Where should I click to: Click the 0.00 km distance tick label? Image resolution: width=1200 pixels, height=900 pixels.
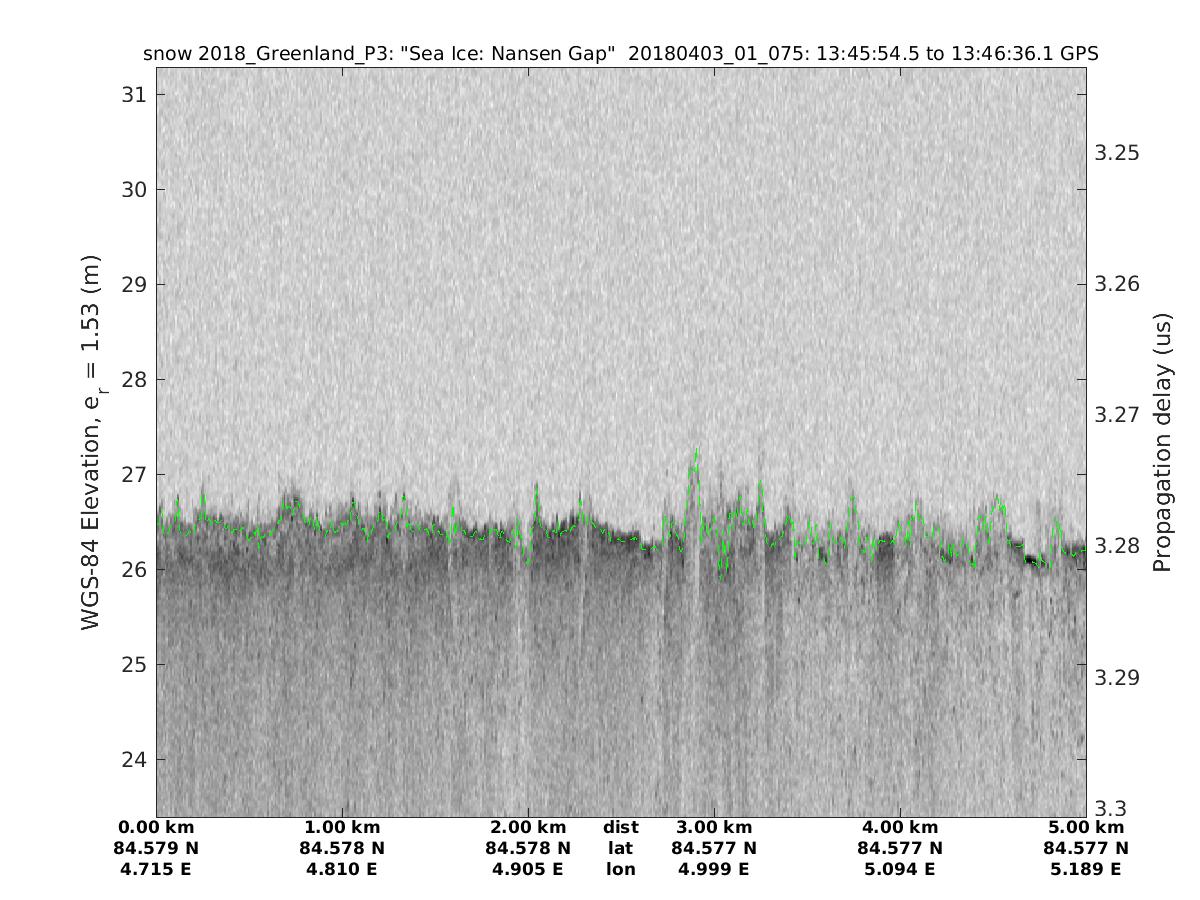click(157, 828)
